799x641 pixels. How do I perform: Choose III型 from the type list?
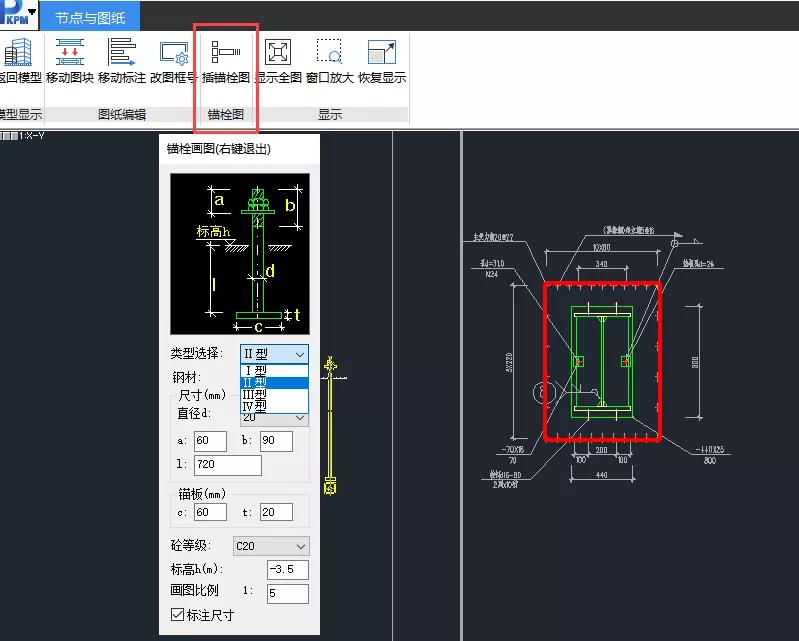click(x=274, y=394)
